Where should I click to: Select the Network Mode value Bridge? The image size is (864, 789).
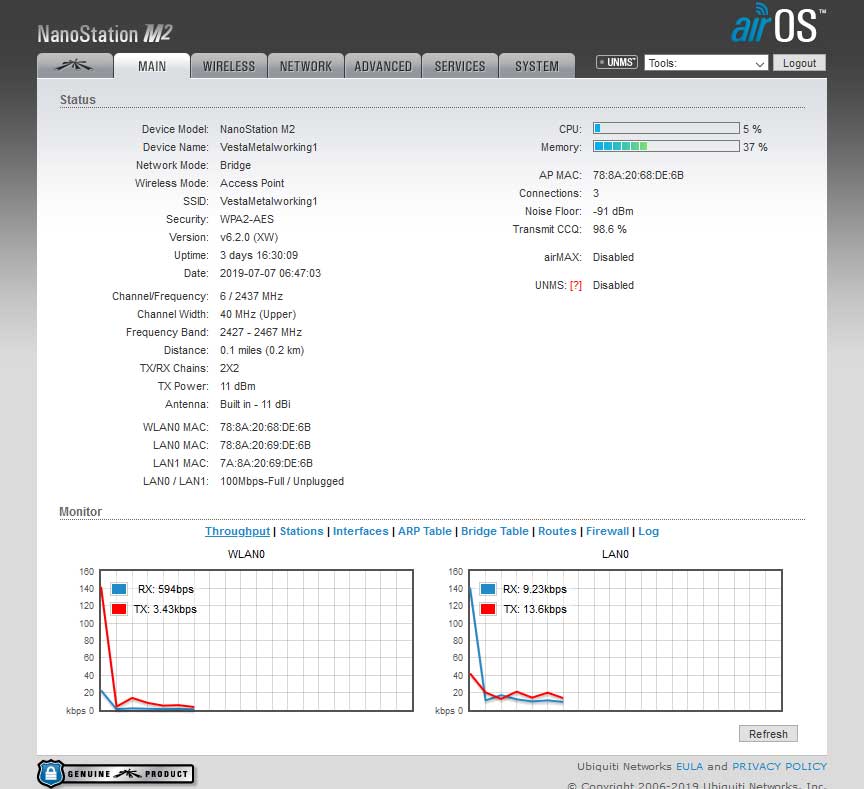[235, 165]
